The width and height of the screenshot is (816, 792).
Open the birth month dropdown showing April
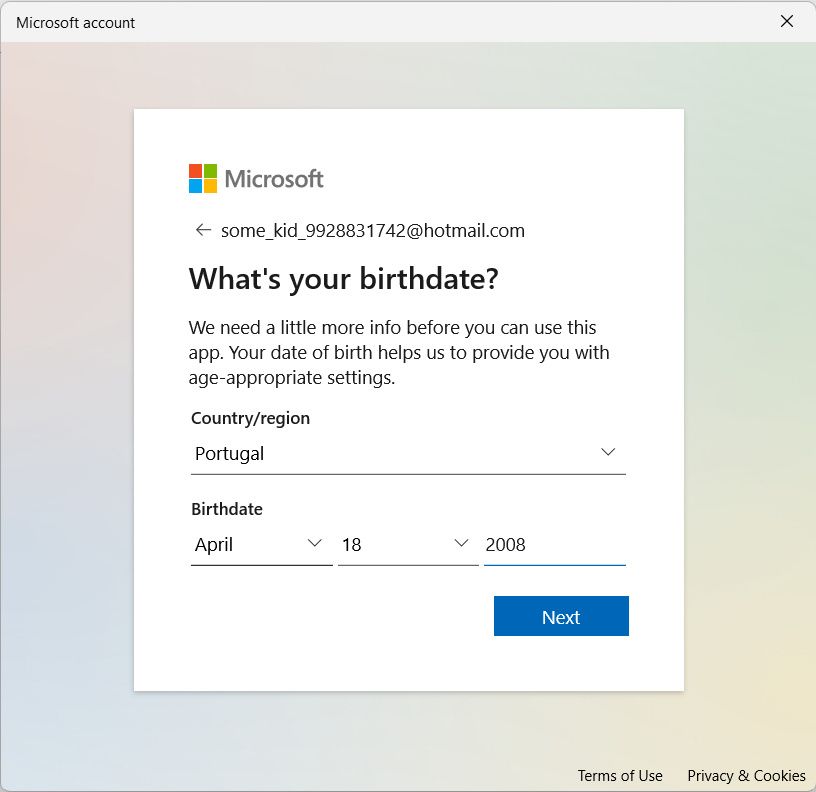(x=260, y=544)
